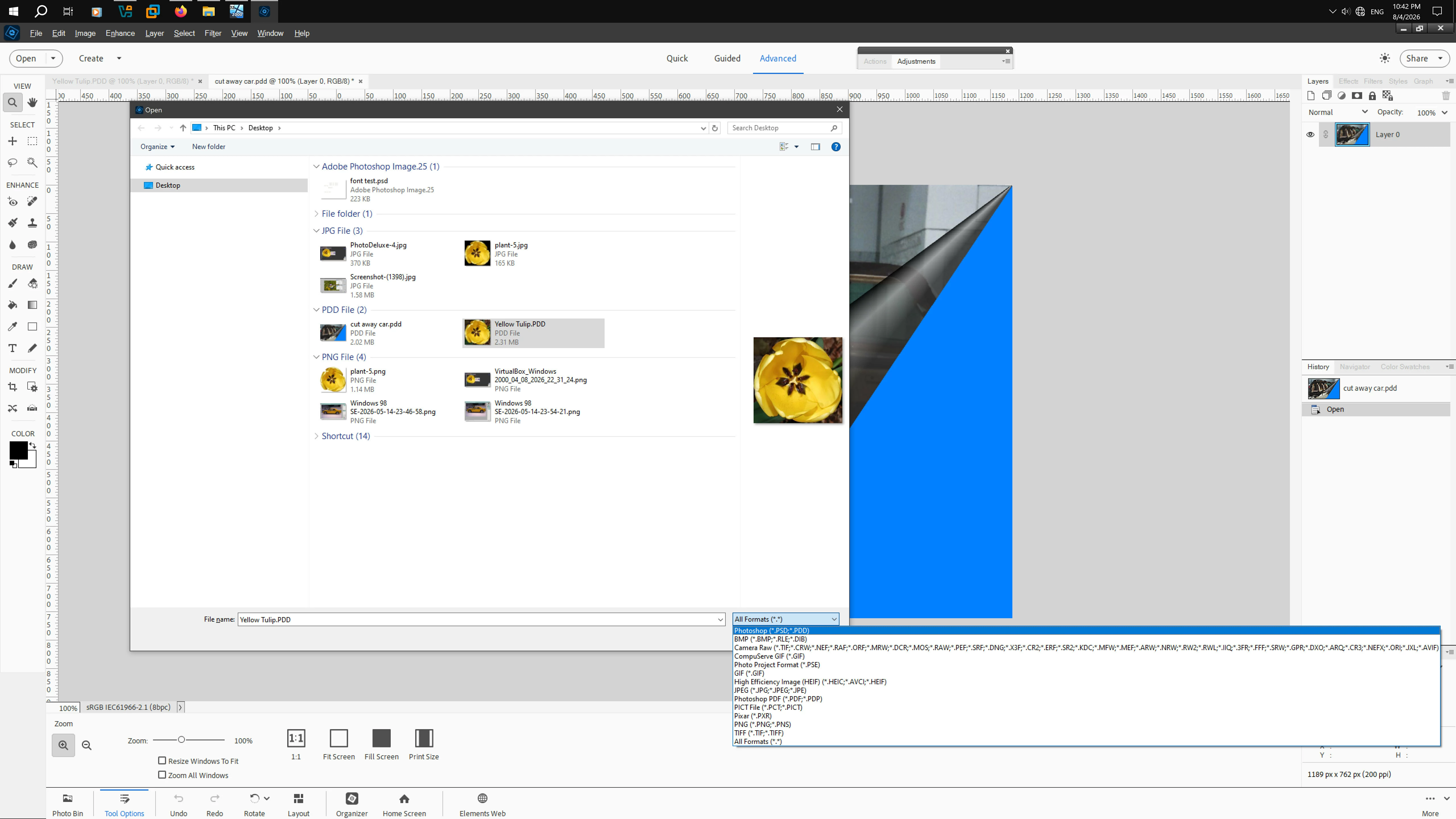Viewport: 1456px width, 819px height.
Task: Select the Move tool
Action: [13, 141]
